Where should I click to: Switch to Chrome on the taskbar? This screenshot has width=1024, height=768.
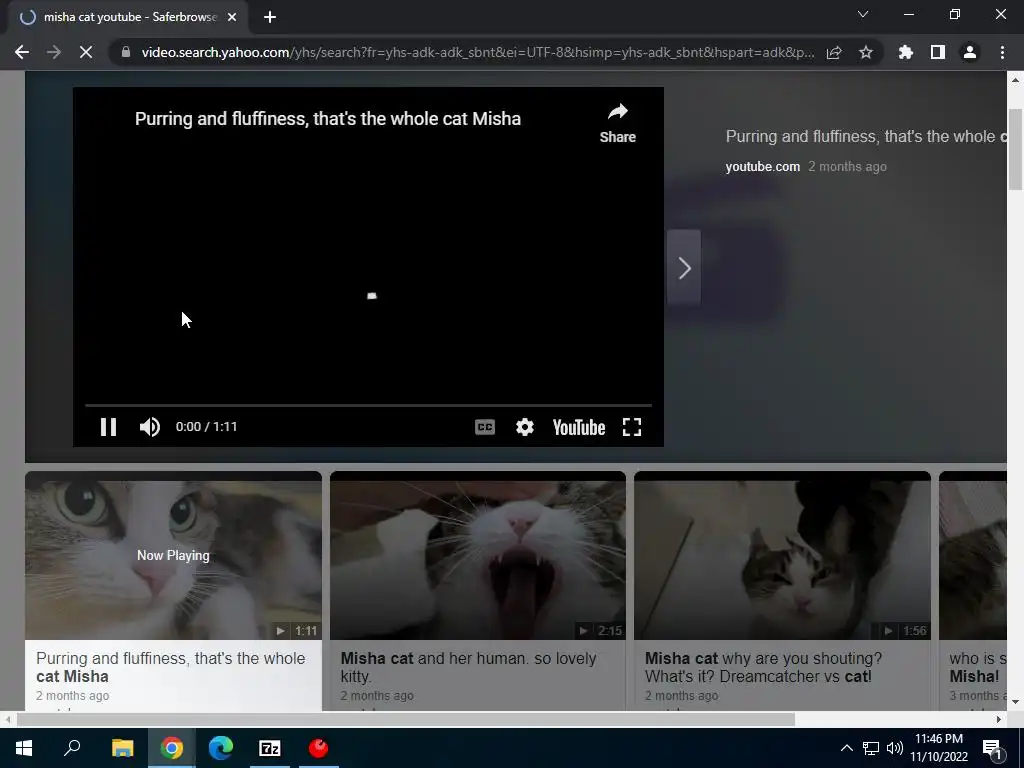pos(172,748)
